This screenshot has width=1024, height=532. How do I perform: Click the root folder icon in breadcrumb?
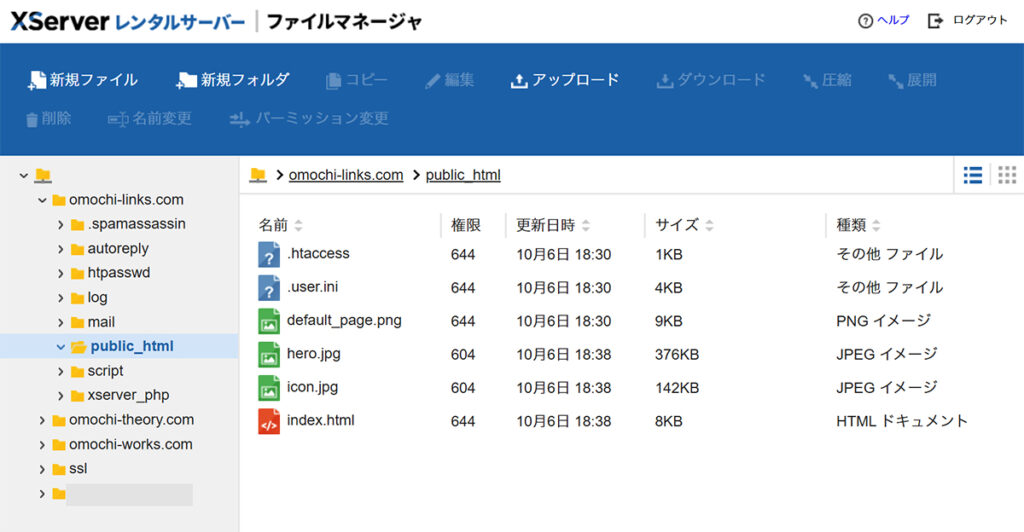tap(258, 175)
